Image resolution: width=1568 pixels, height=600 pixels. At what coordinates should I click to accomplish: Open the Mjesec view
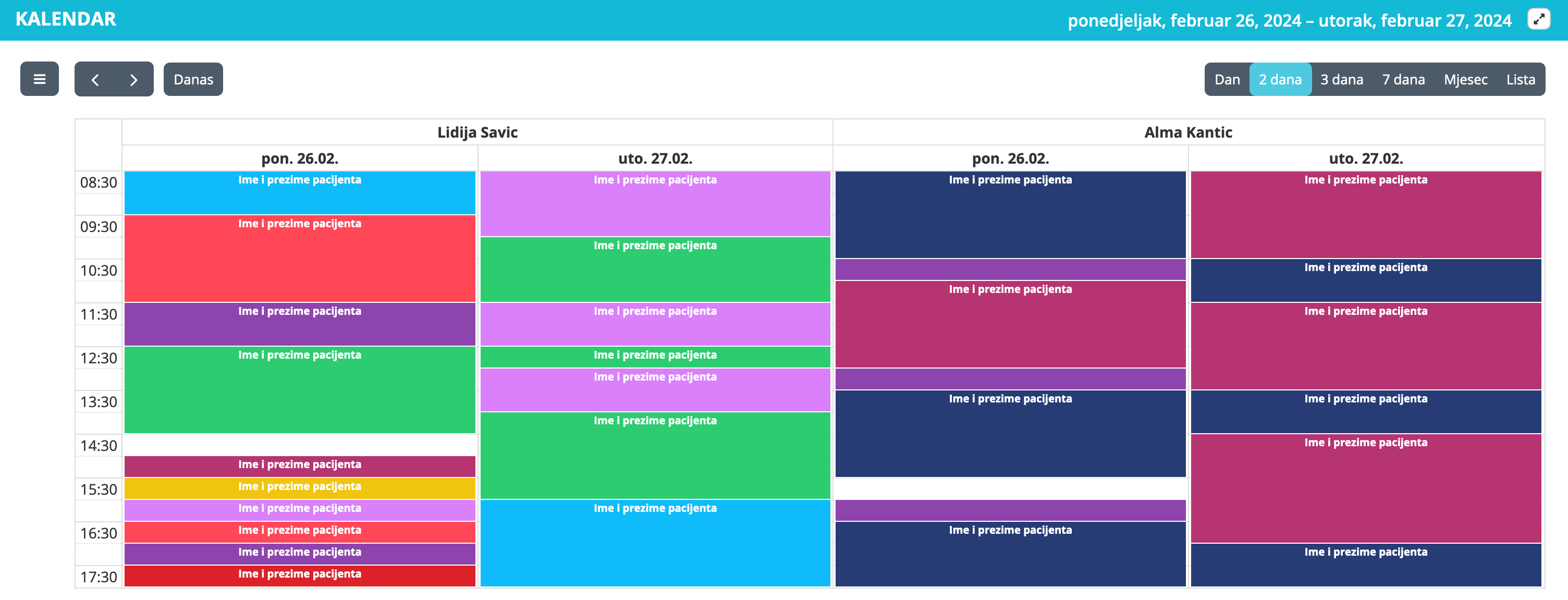point(1465,80)
